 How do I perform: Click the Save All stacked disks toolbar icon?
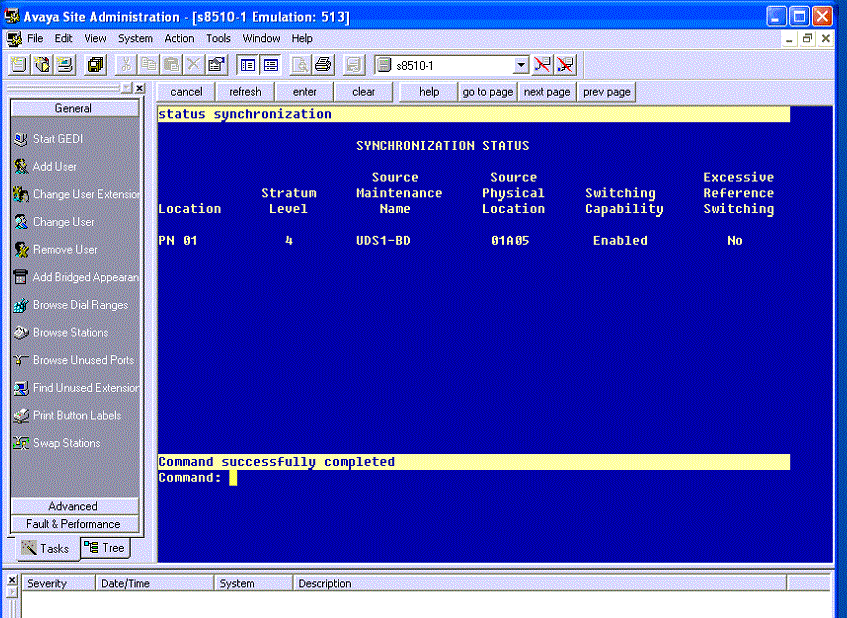click(x=95, y=65)
